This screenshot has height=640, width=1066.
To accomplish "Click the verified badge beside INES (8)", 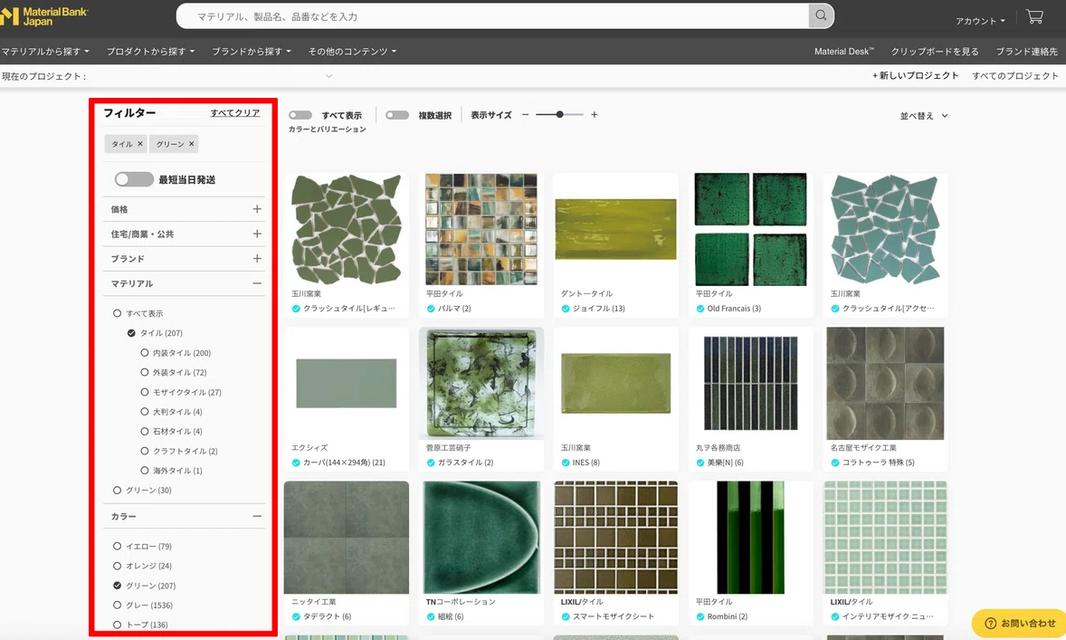I will coord(565,463).
